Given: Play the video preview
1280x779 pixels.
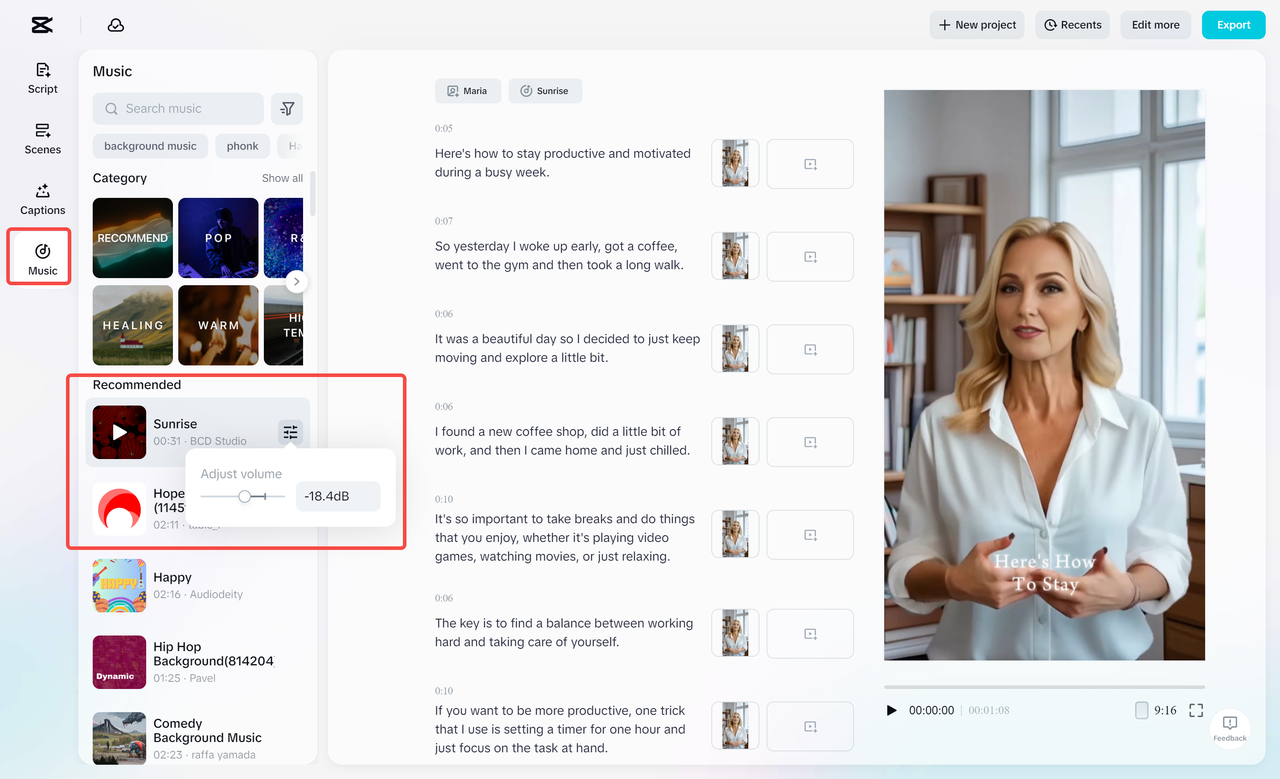Looking at the screenshot, I should (x=892, y=710).
